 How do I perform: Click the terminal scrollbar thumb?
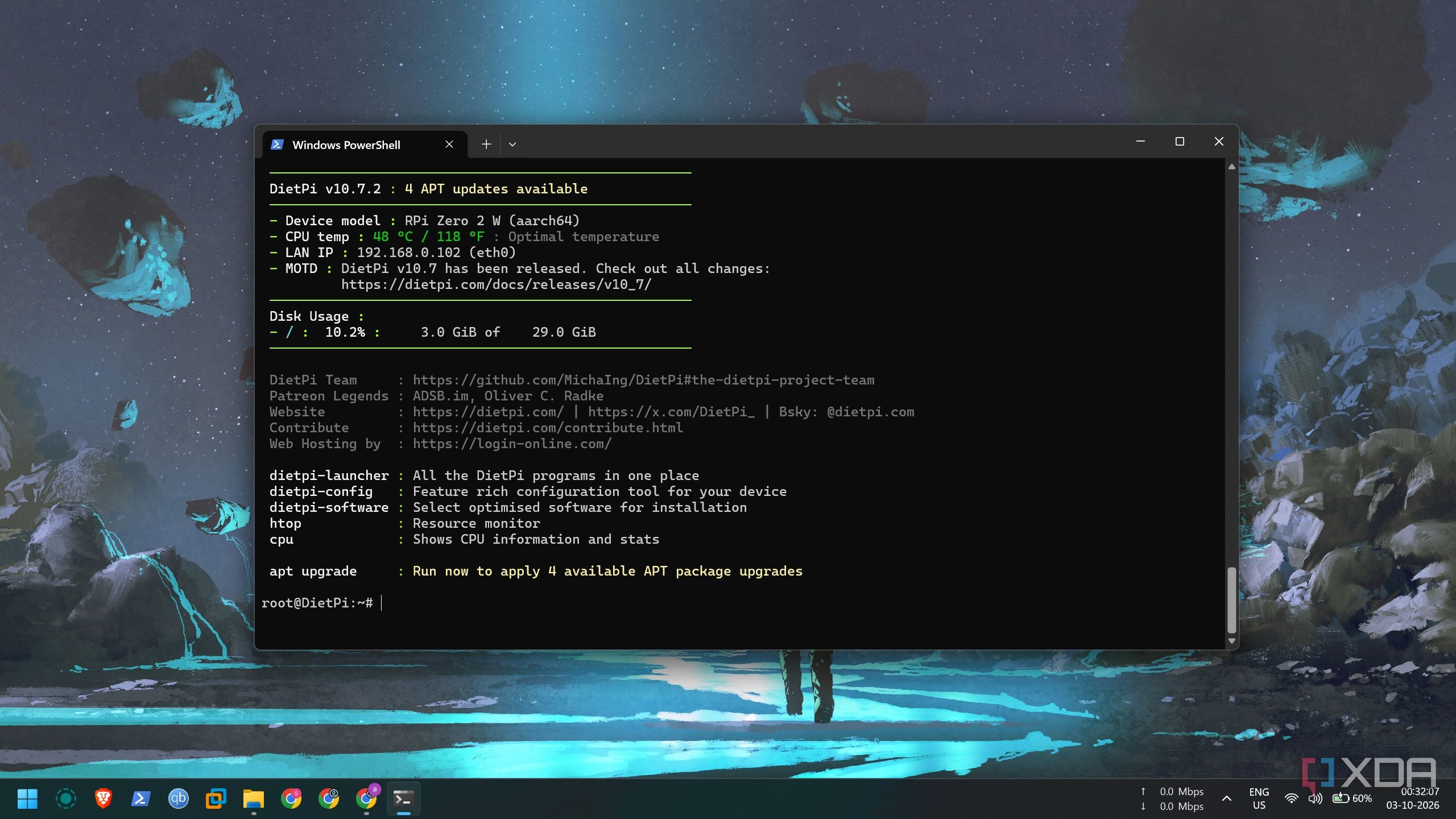point(1232,599)
